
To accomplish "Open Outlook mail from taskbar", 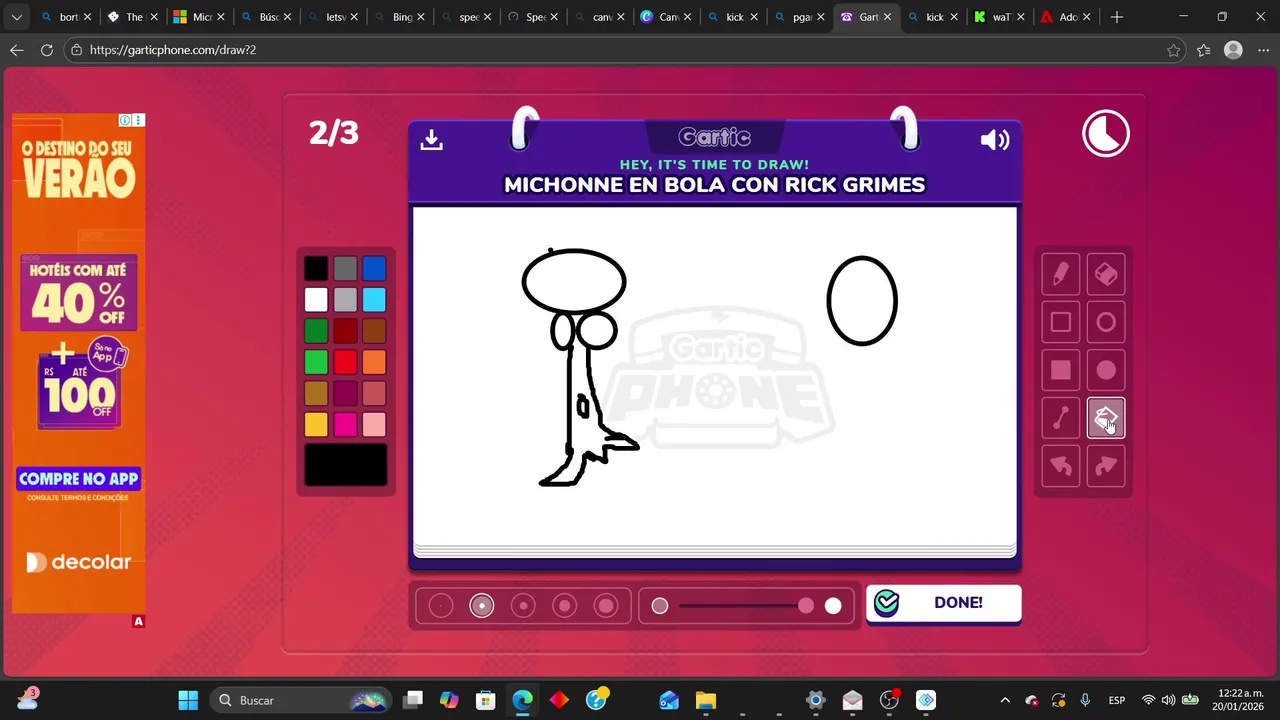I will 669,700.
